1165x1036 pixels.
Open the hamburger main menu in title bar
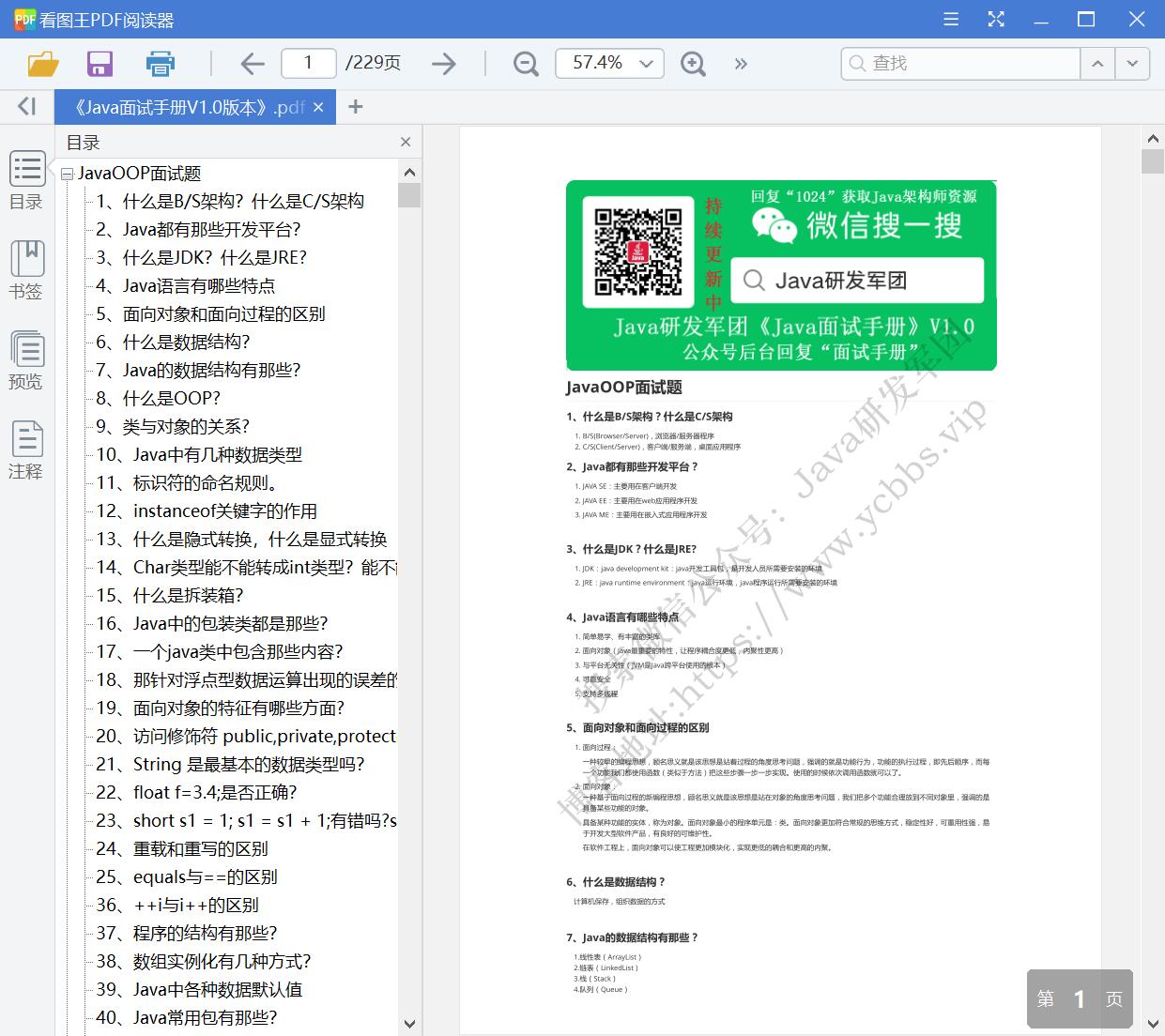pyautogui.click(x=951, y=19)
